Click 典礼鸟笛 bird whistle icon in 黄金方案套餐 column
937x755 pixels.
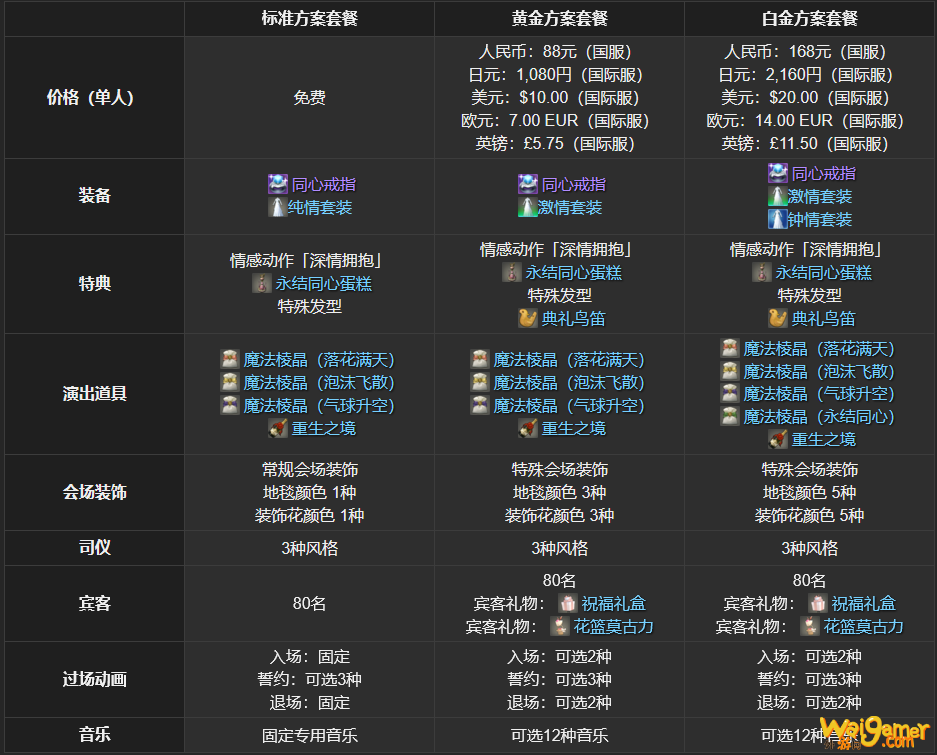click(x=528, y=319)
